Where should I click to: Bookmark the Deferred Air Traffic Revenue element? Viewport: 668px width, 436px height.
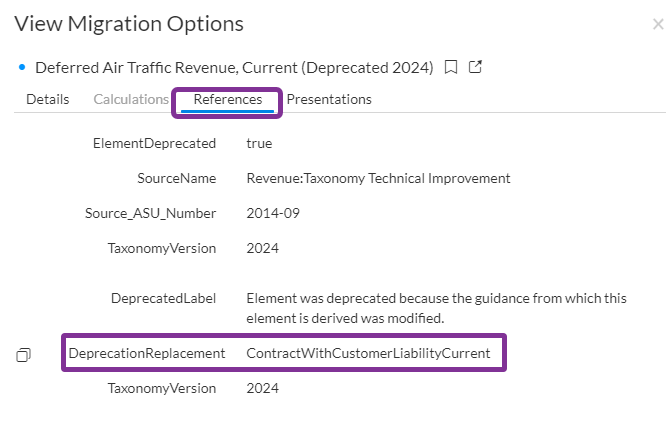click(451, 68)
